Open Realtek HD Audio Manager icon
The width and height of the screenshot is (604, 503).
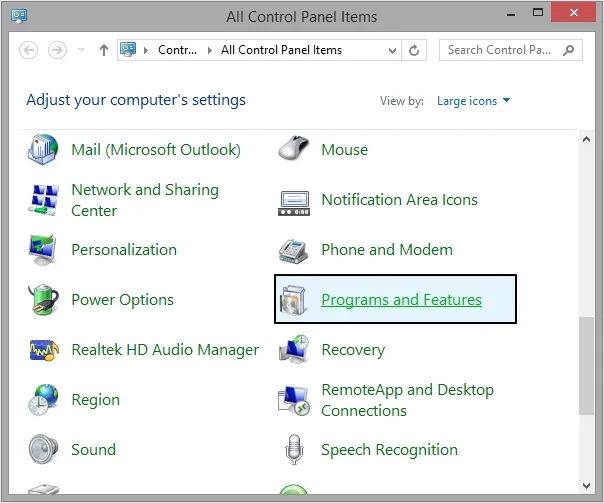pos(44,350)
